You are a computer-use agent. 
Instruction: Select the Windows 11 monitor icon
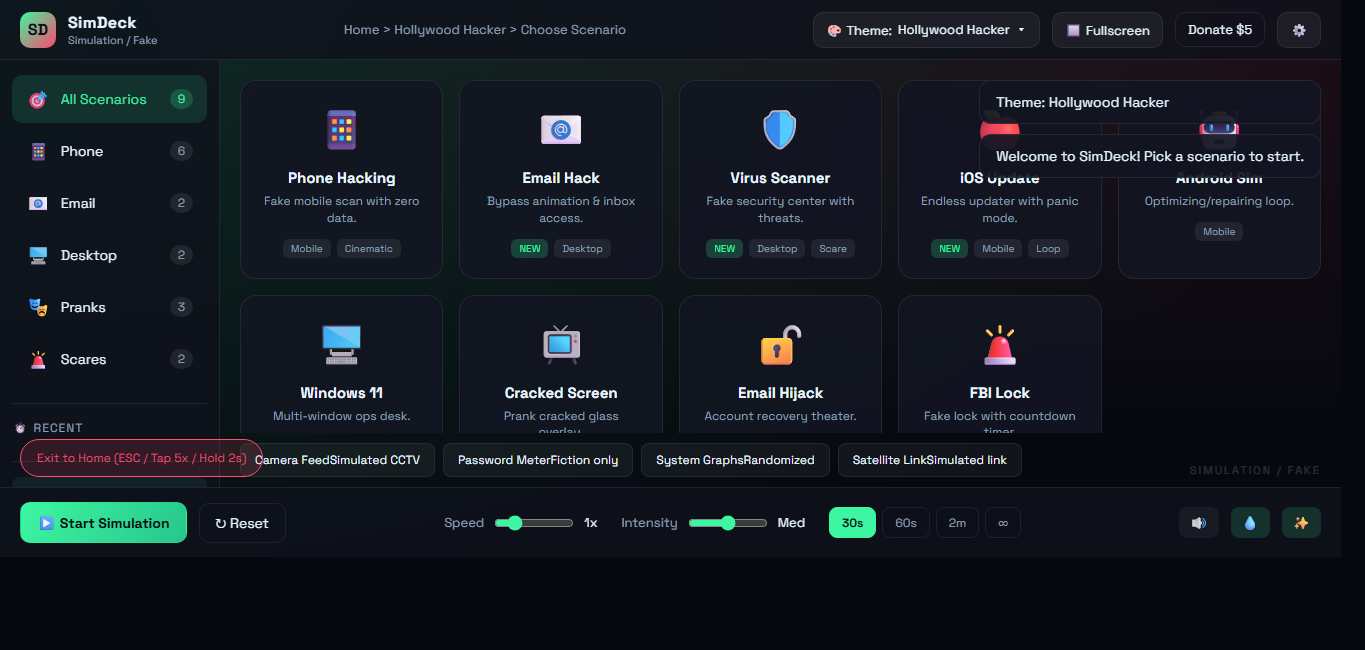[x=341, y=345]
